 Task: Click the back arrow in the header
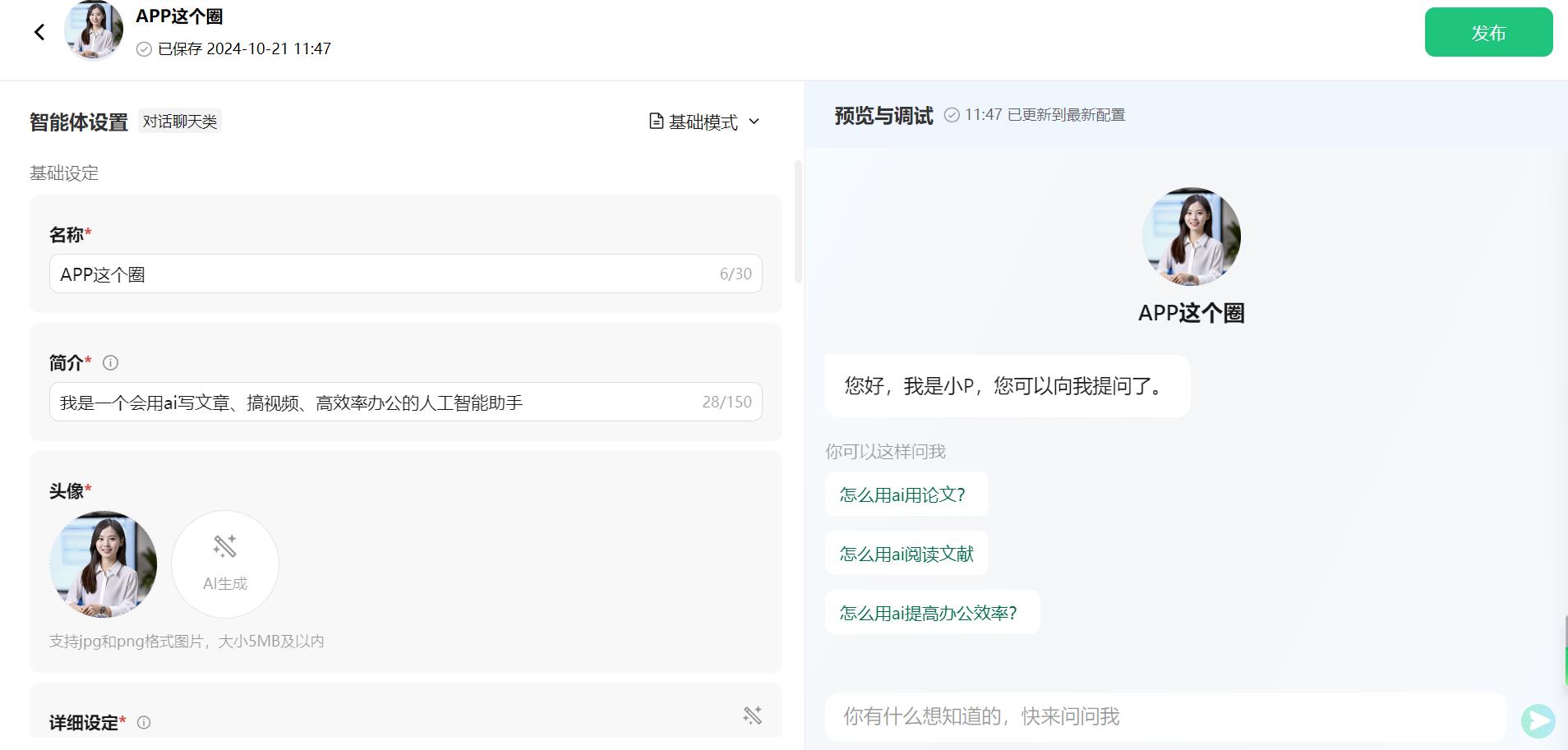click(x=39, y=31)
